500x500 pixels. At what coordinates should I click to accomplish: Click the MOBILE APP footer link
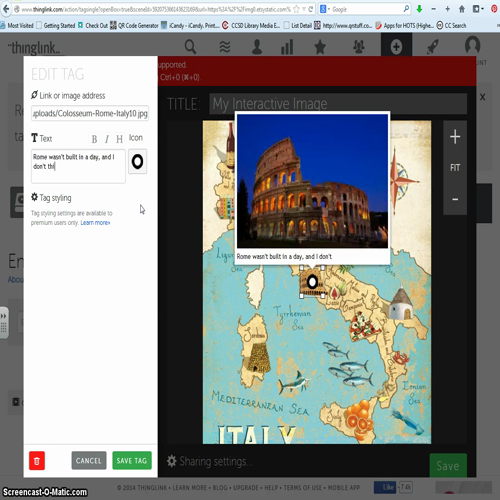tap(344, 488)
